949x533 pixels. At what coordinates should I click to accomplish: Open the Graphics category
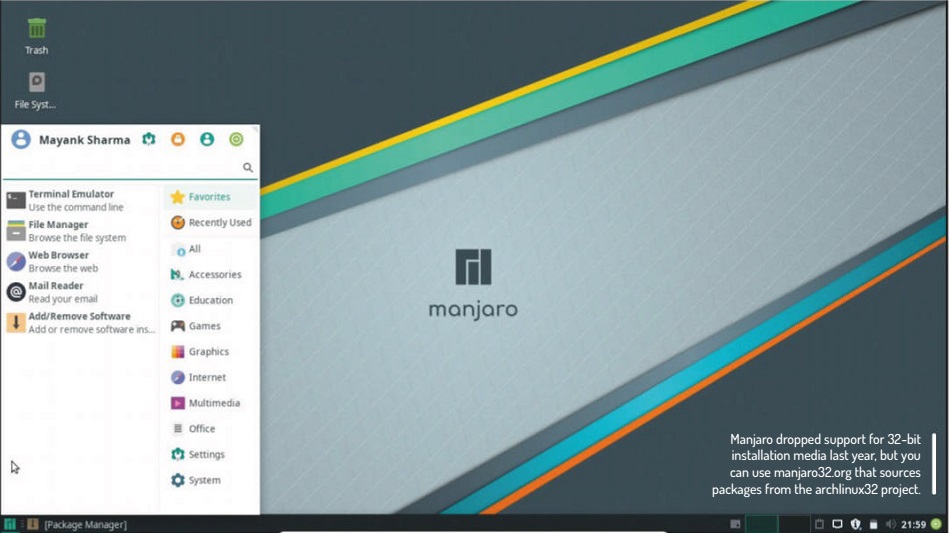210,352
